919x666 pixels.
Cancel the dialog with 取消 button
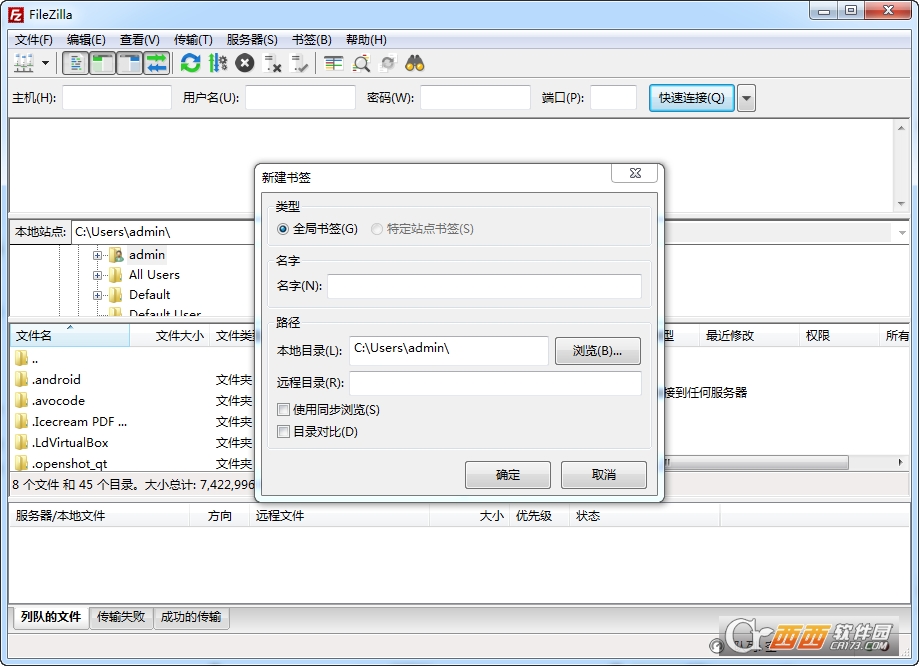(604, 475)
